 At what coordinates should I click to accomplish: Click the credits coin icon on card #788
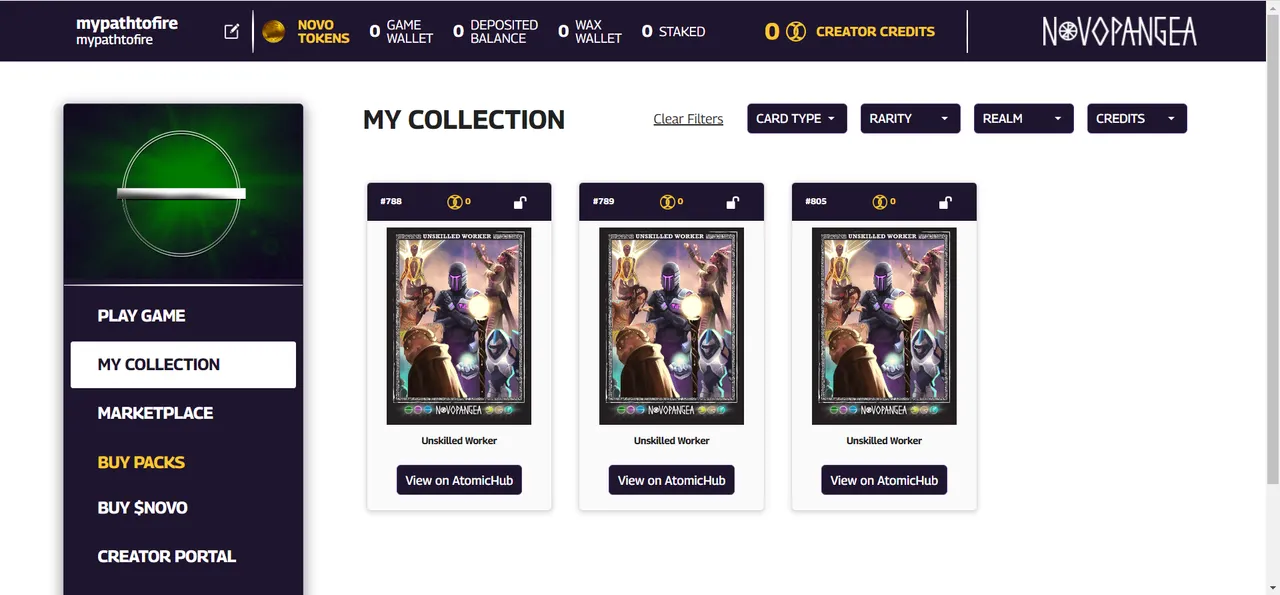pyautogui.click(x=454, y=202)
